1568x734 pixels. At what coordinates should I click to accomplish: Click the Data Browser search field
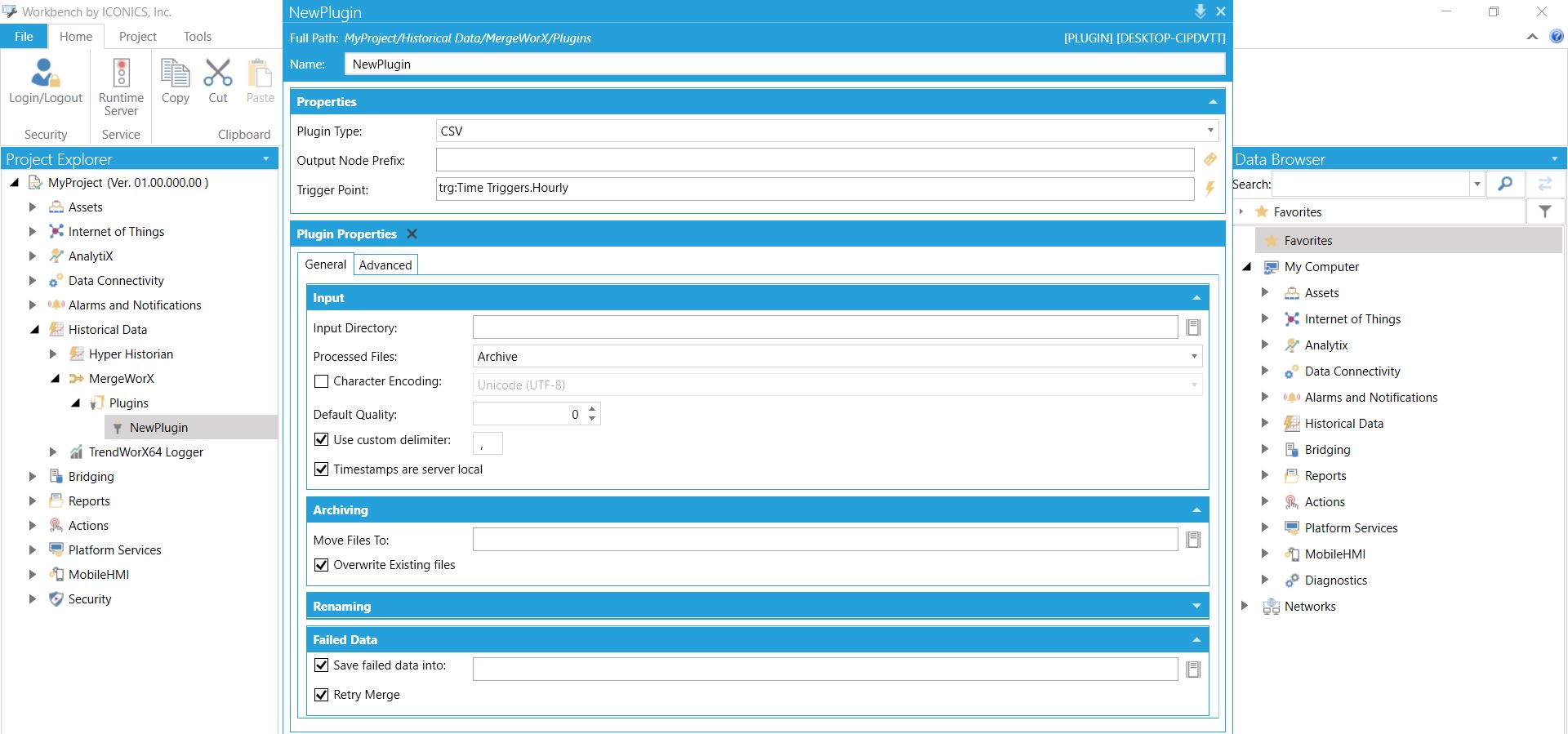[x=1371, y=185]
